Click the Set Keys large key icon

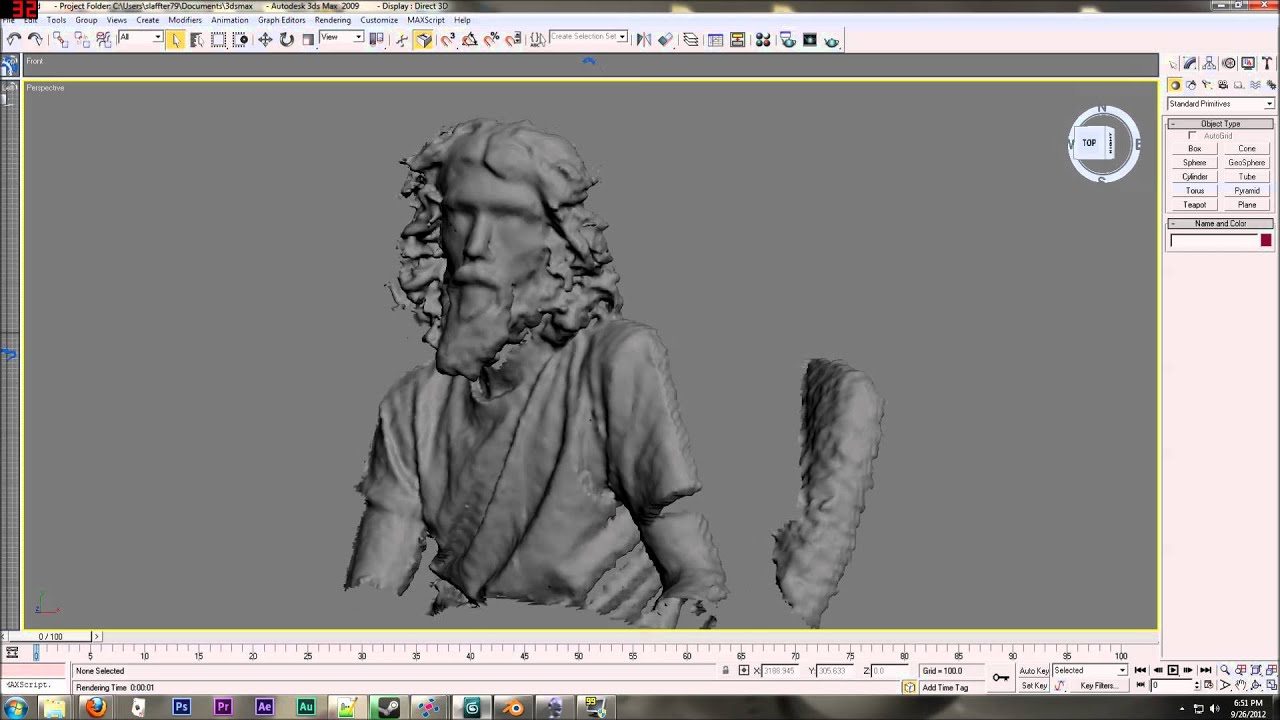(x=1000, y=678)
